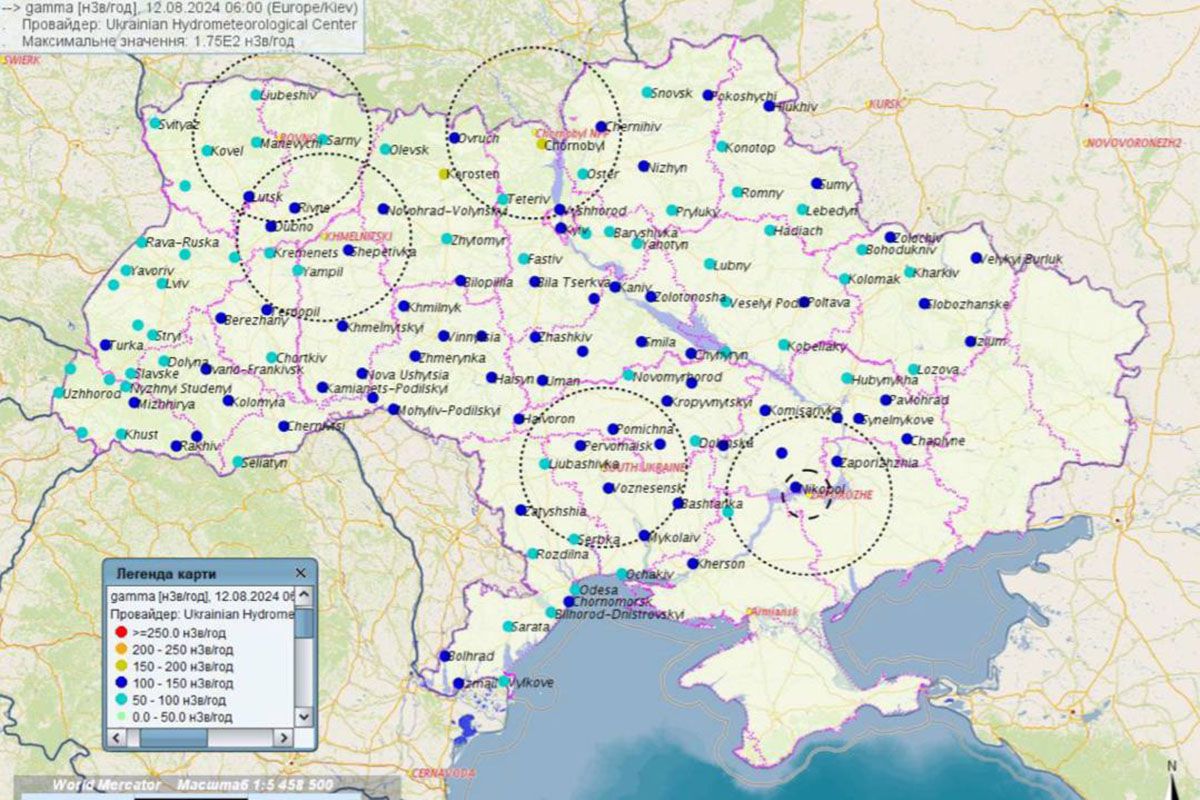
Task: Close the Легенда карти panel
Action: (x=301, y=573)
